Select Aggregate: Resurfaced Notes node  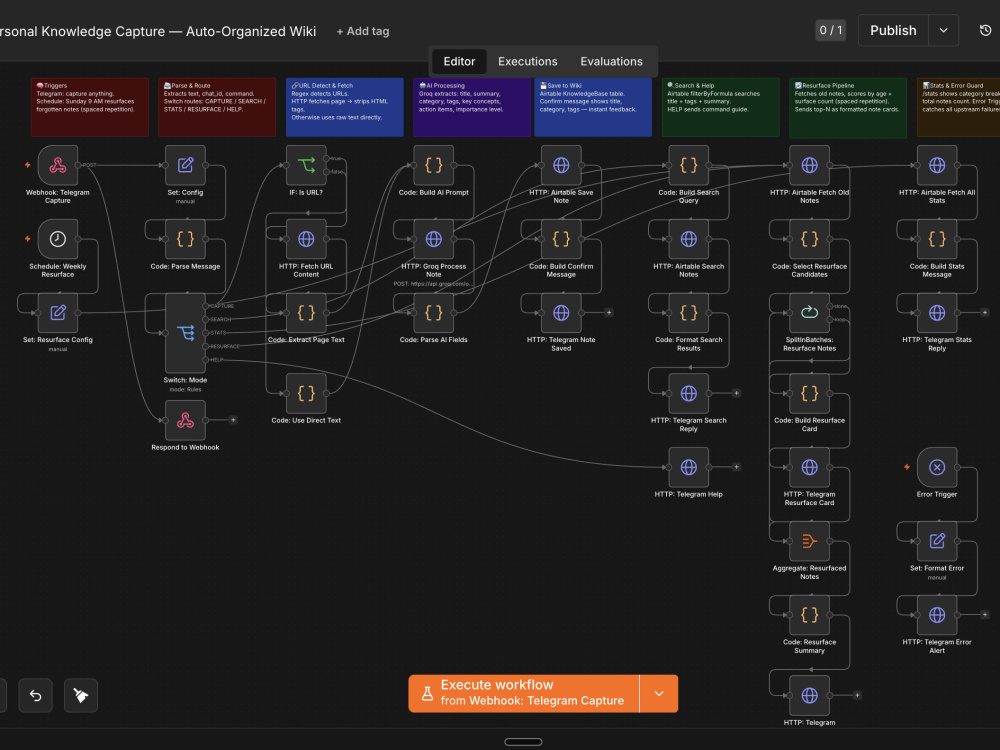pos(809,541)
